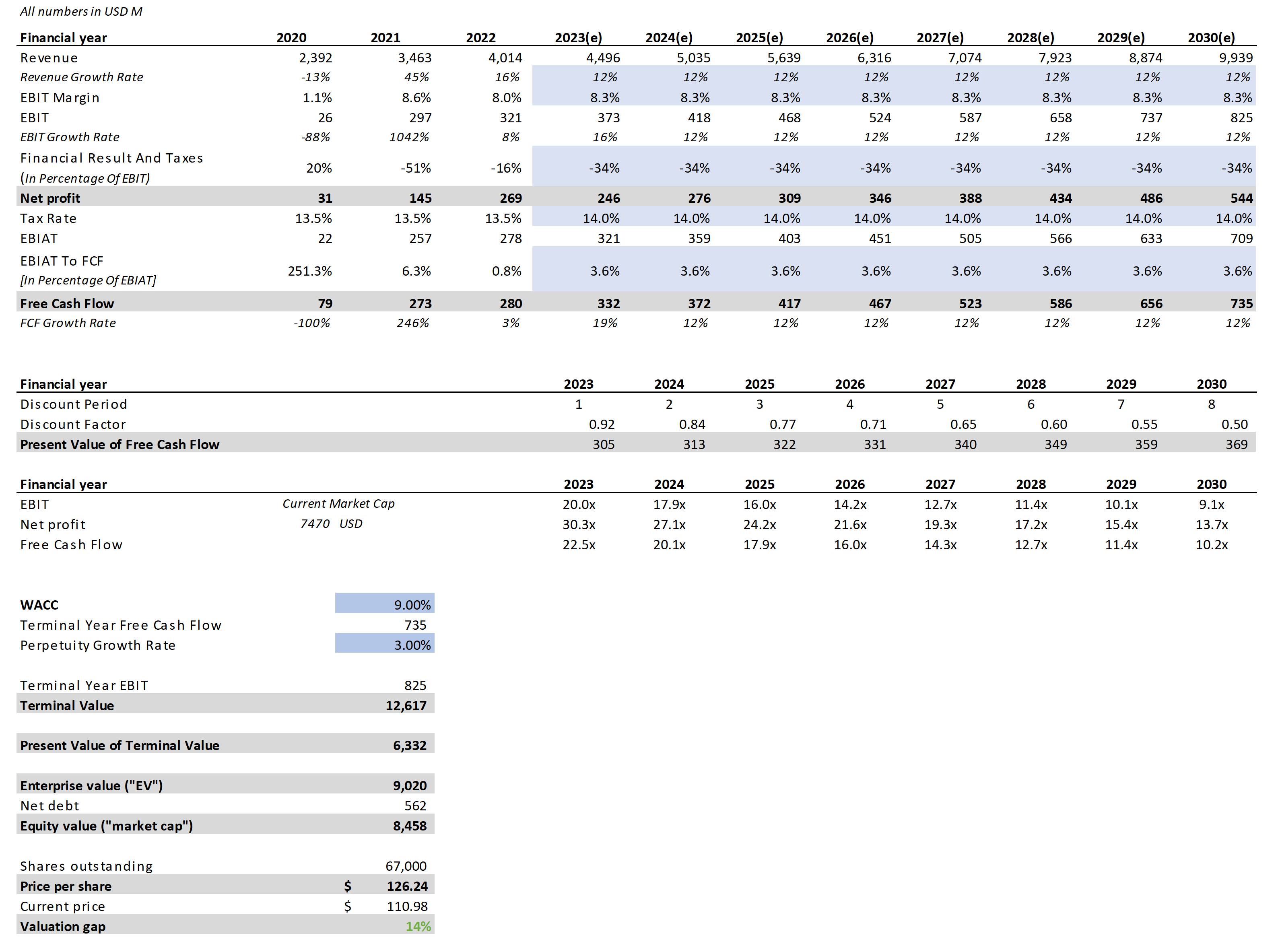Select the 2023 EBIT multiple 20.0x
Image resolution: width=1280 pixels, height=952 pixels.
point(579,504)
